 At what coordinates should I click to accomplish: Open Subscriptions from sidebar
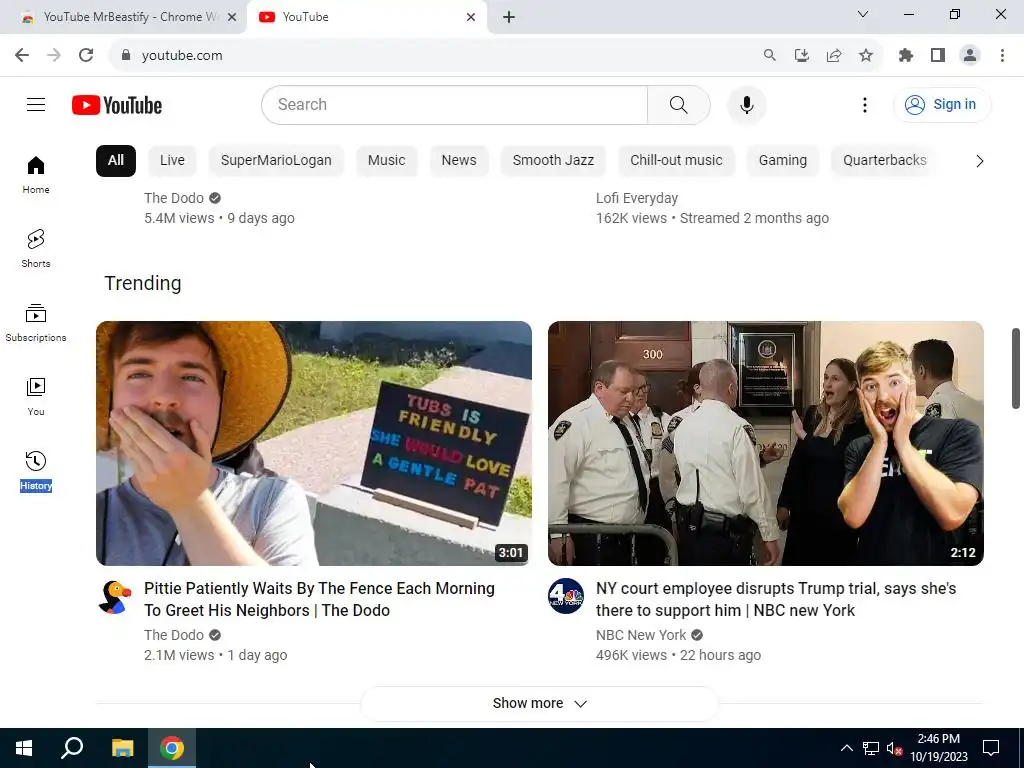tap(36, 323)
